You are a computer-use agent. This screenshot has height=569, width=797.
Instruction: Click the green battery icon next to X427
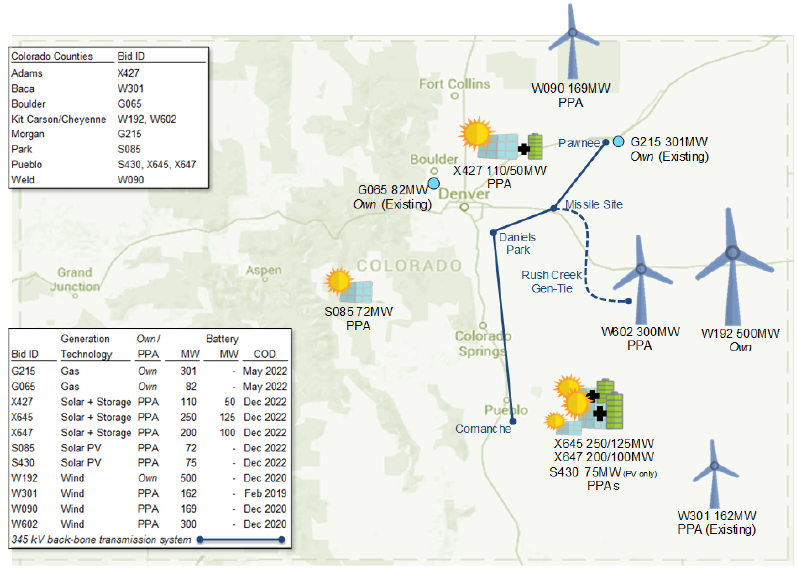coord(535,146)
